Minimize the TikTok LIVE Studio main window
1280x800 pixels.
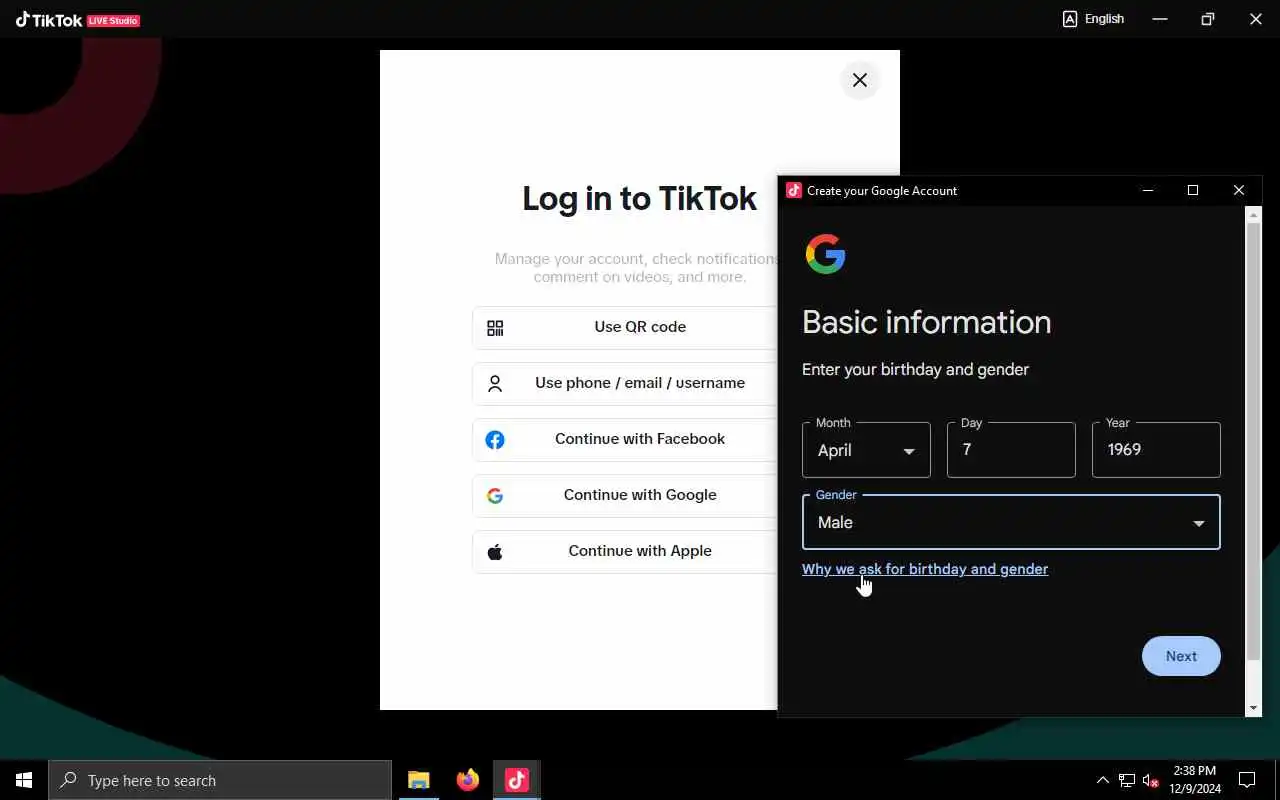pyautogui.click(x=1160, y=19)
